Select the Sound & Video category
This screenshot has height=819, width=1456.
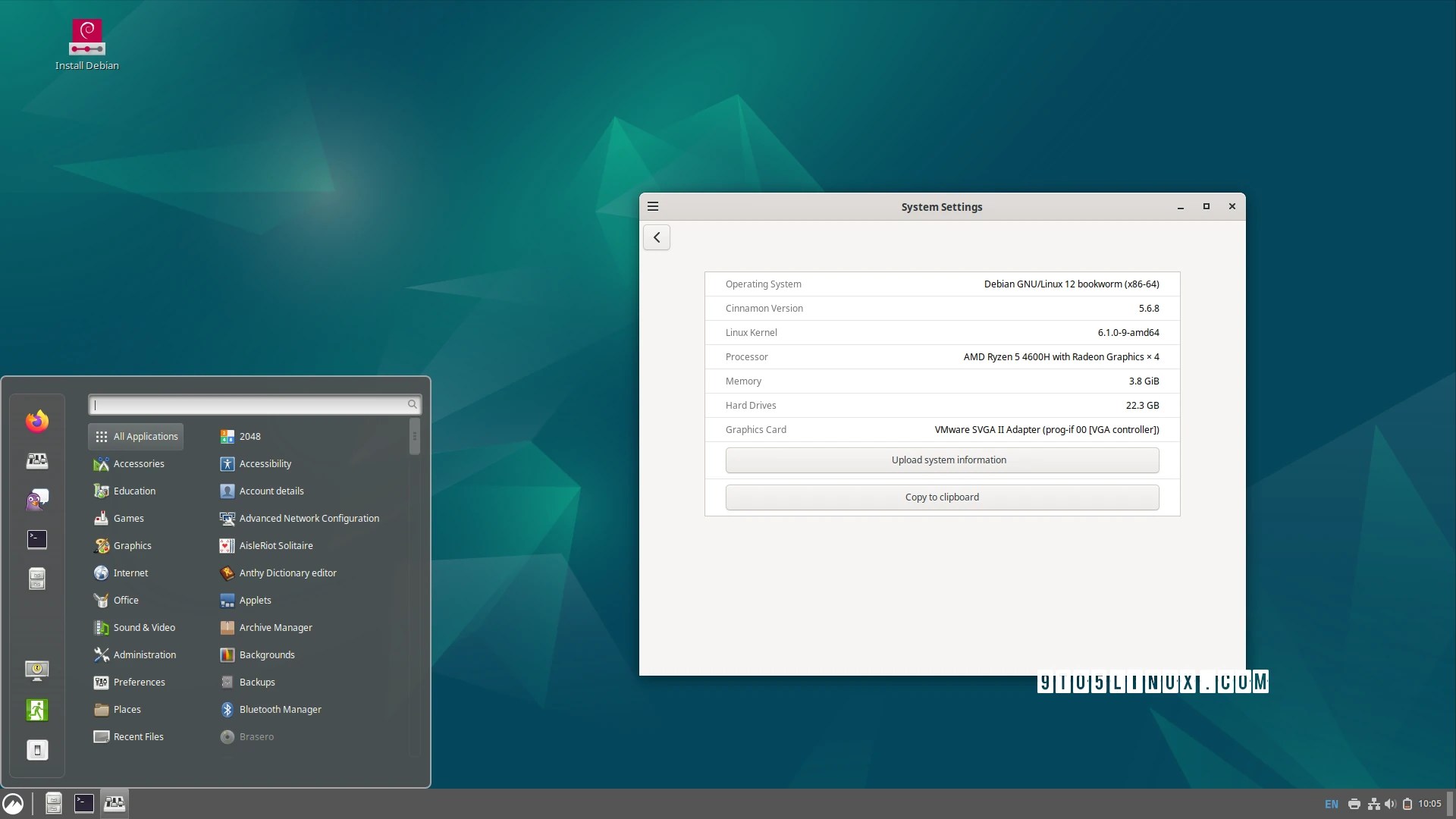[144, 627]
